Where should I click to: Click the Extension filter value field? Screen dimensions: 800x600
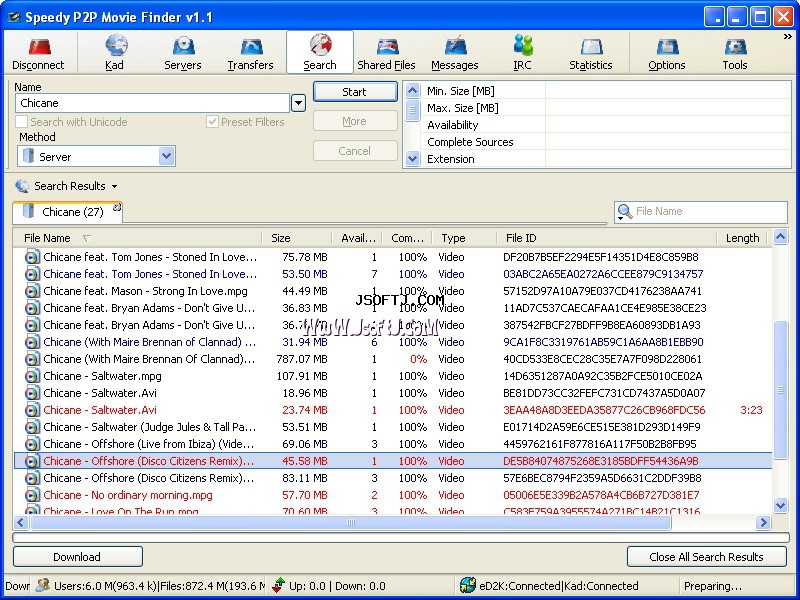[667, 159]
